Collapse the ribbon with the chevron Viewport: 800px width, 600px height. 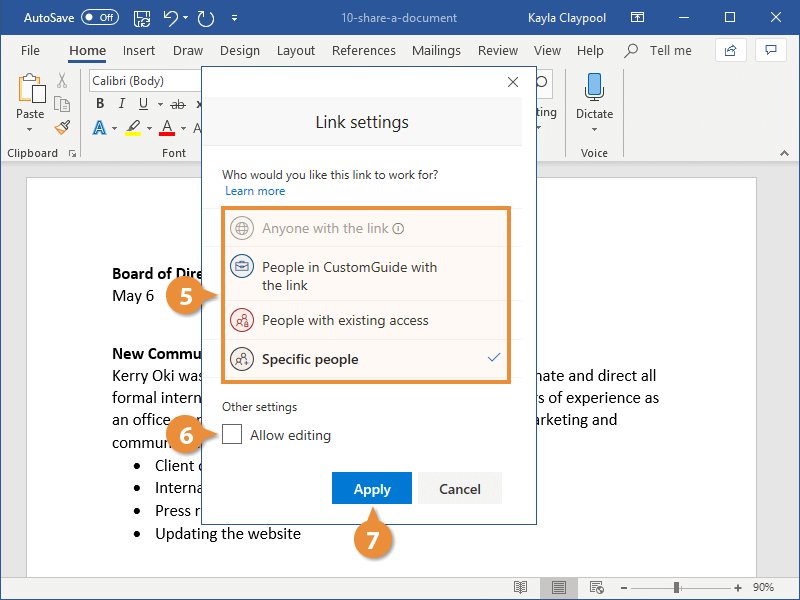click(x=784, y=153)
